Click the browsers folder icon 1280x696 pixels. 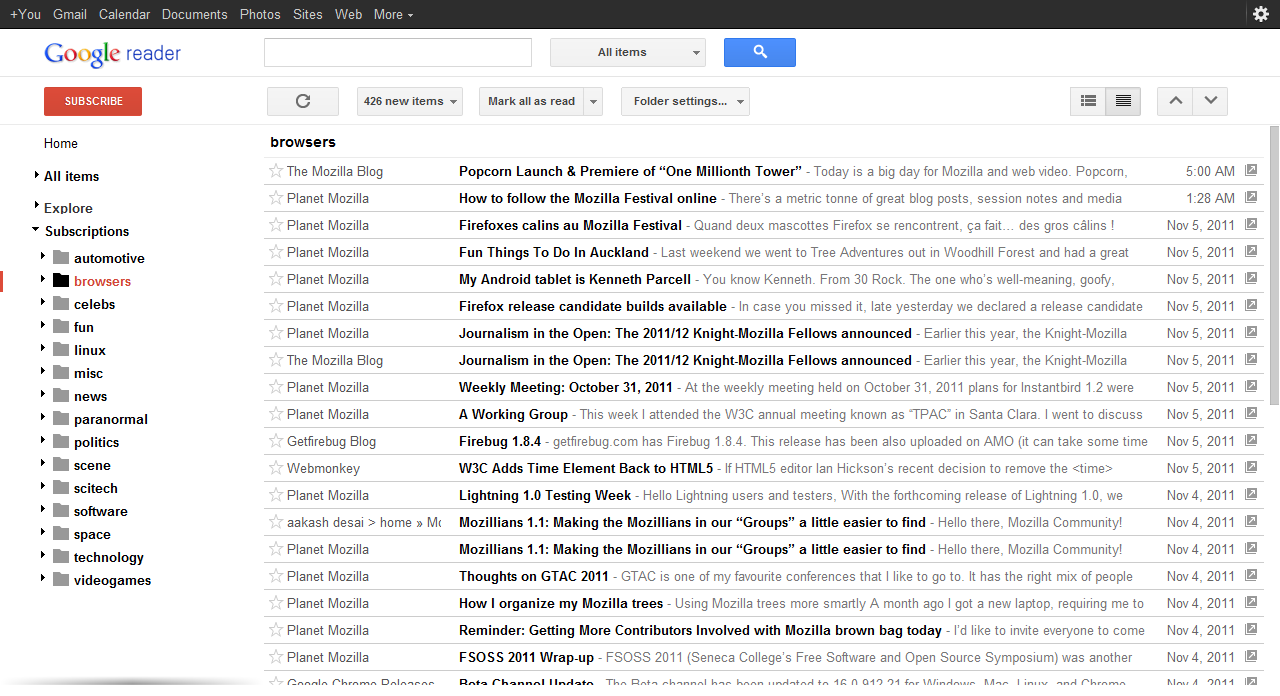point(61,281)
